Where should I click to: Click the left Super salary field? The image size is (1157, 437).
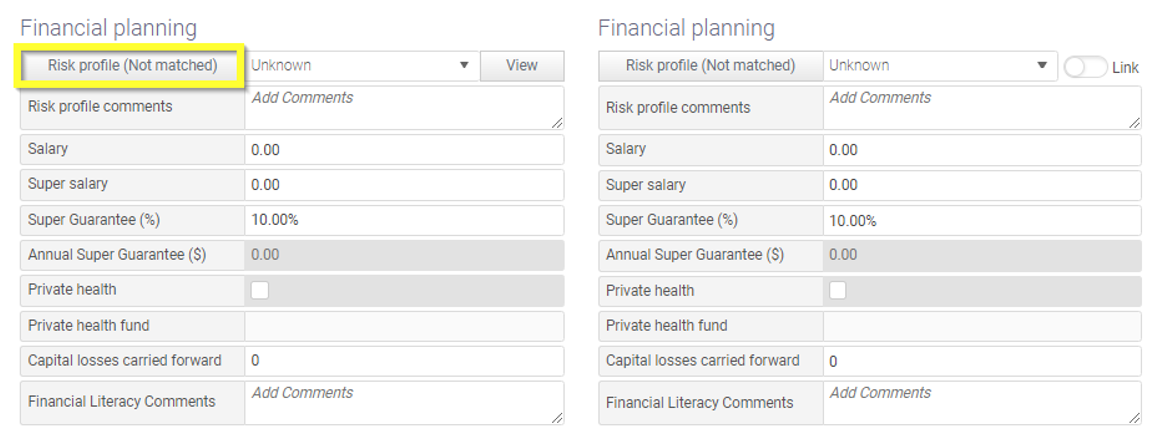[404, 185]
